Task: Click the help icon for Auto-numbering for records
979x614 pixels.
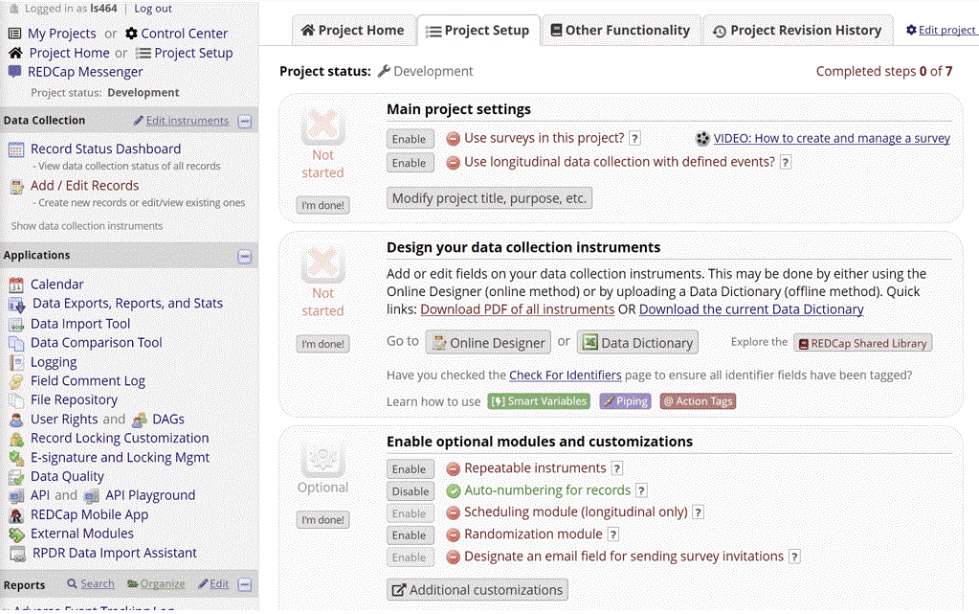Action: tap(641, 490)
